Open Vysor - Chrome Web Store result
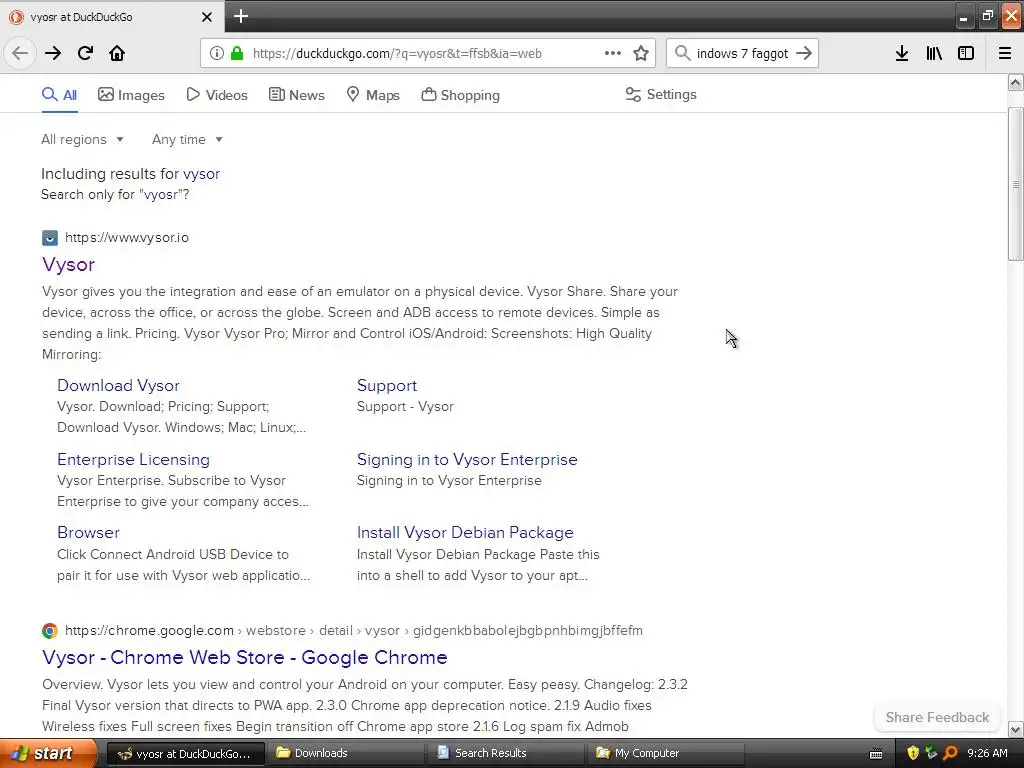1024x768 pixels. (x=245, y=657)
